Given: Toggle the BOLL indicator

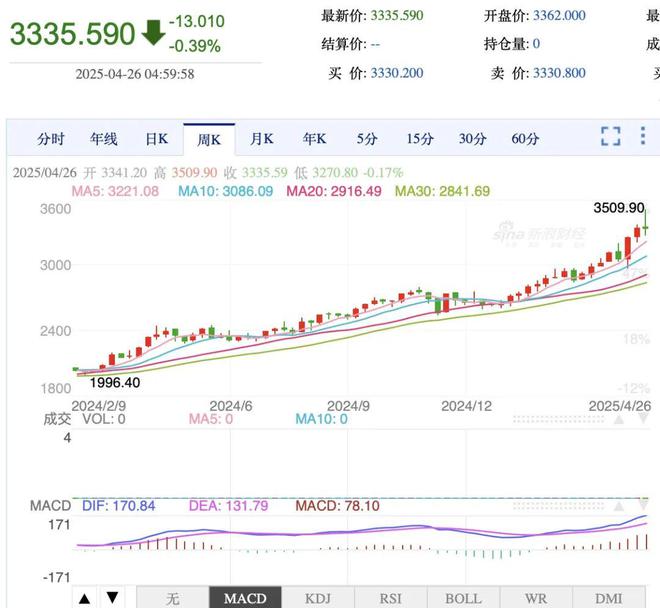Looking at the screenshot, I should pos(463,598).
